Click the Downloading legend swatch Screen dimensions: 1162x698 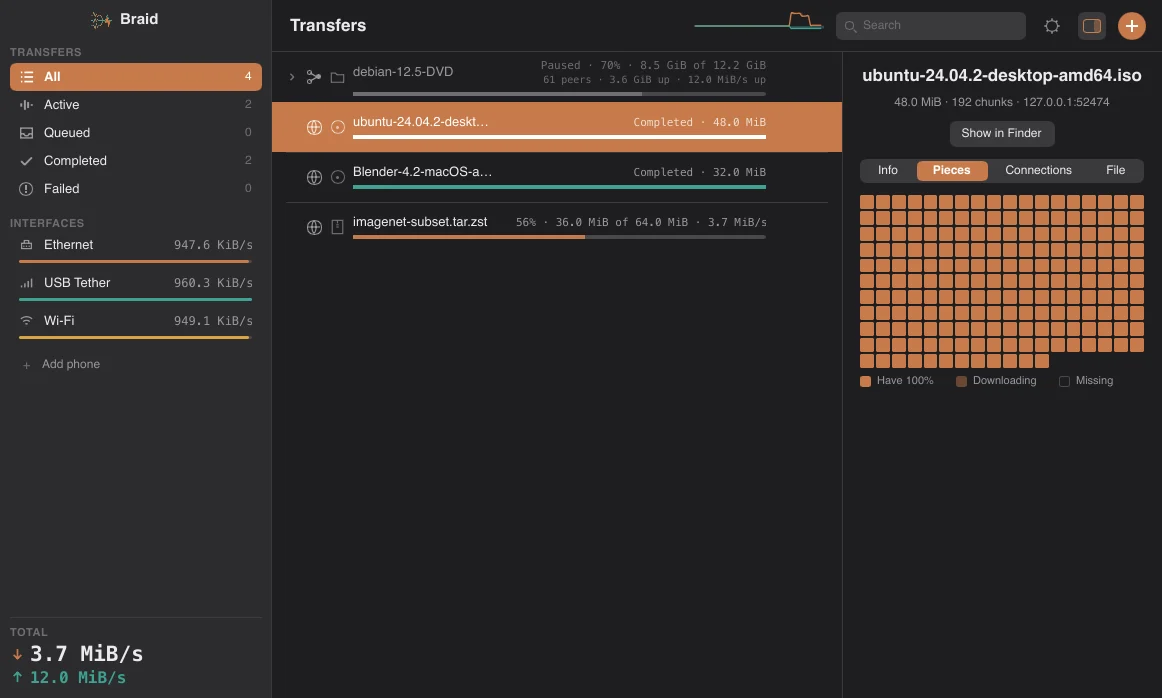point(961,381)
